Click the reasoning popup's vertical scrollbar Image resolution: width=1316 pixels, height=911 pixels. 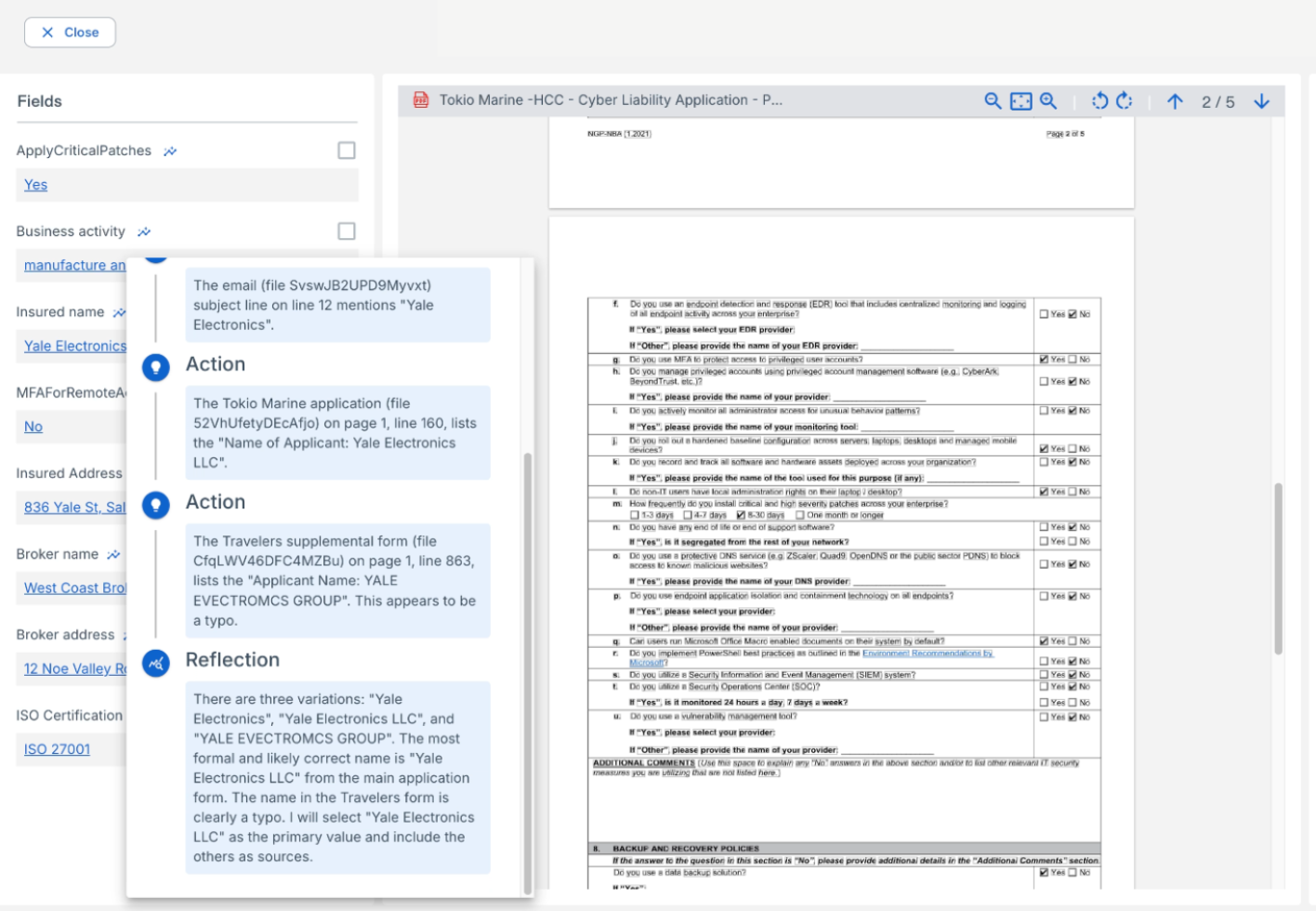tap(528, 673)
